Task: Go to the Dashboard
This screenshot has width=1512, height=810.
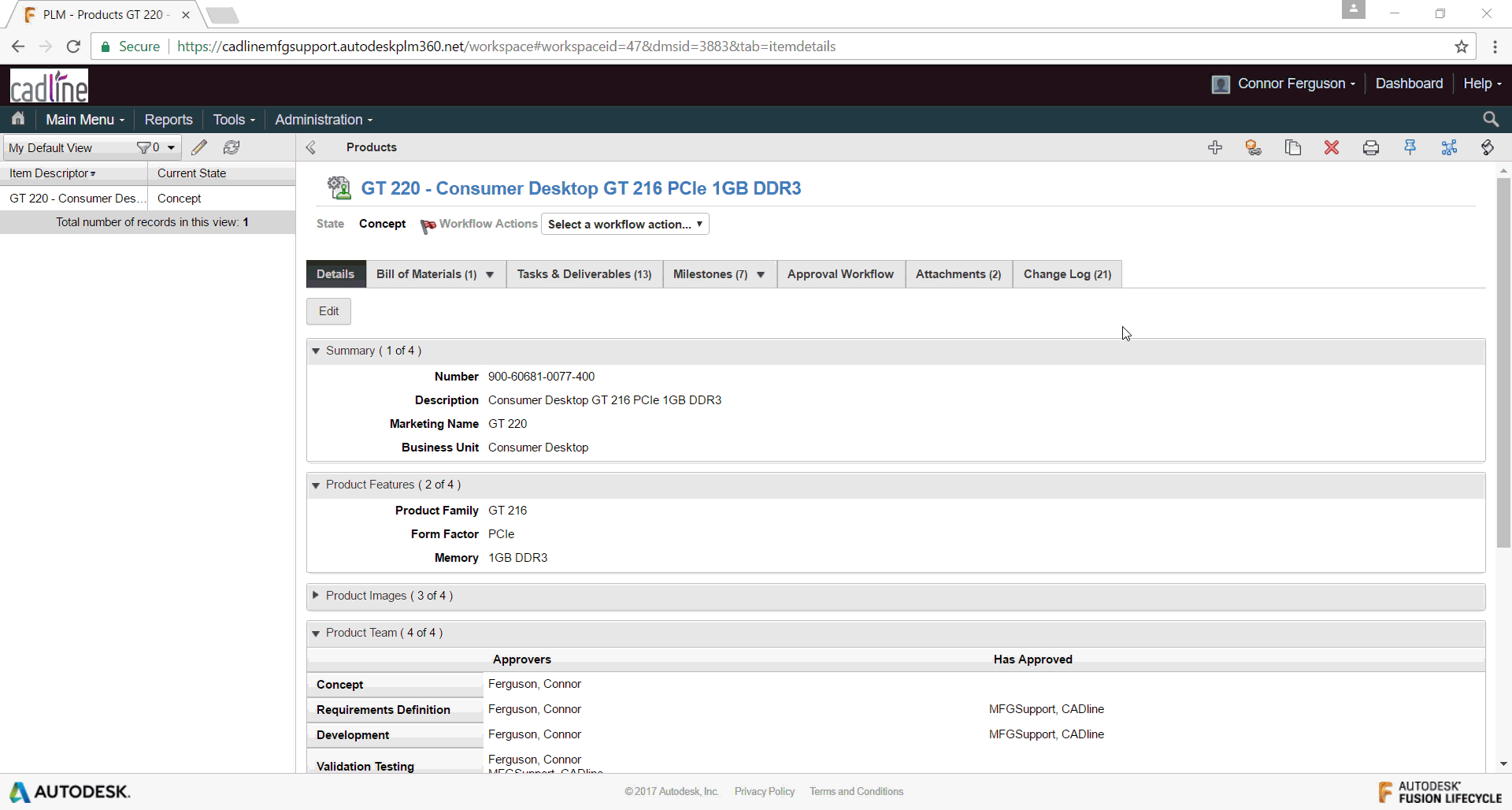Action: click(x=1409, y=84)
